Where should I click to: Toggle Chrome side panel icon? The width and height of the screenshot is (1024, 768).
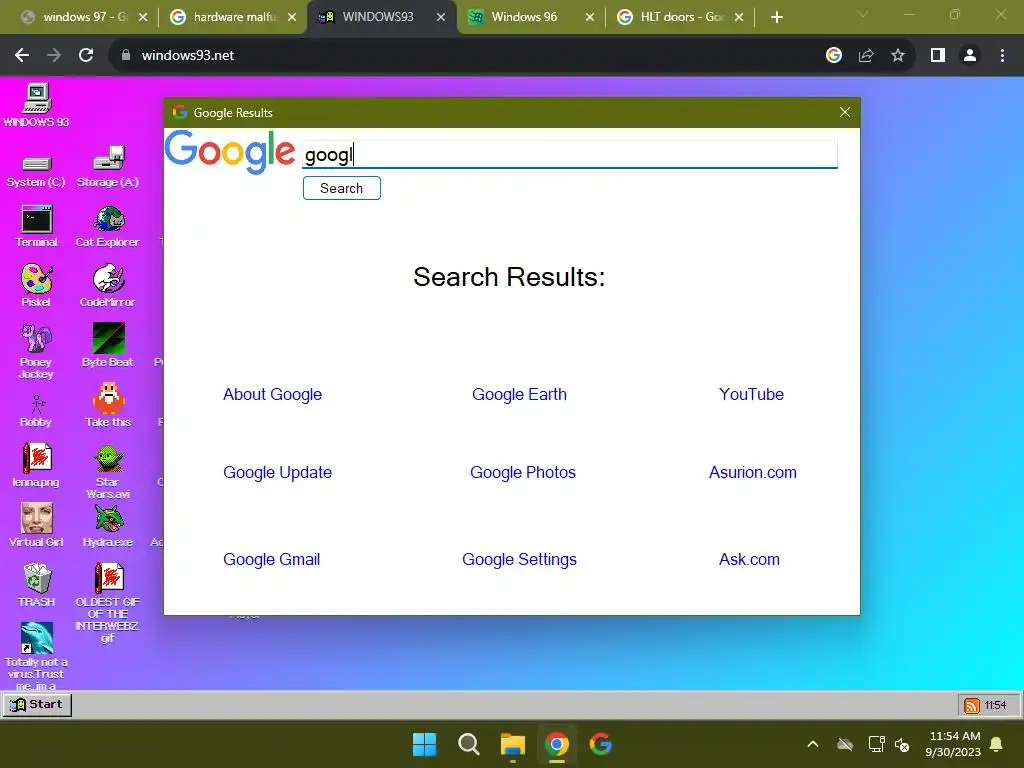[938, 56]
